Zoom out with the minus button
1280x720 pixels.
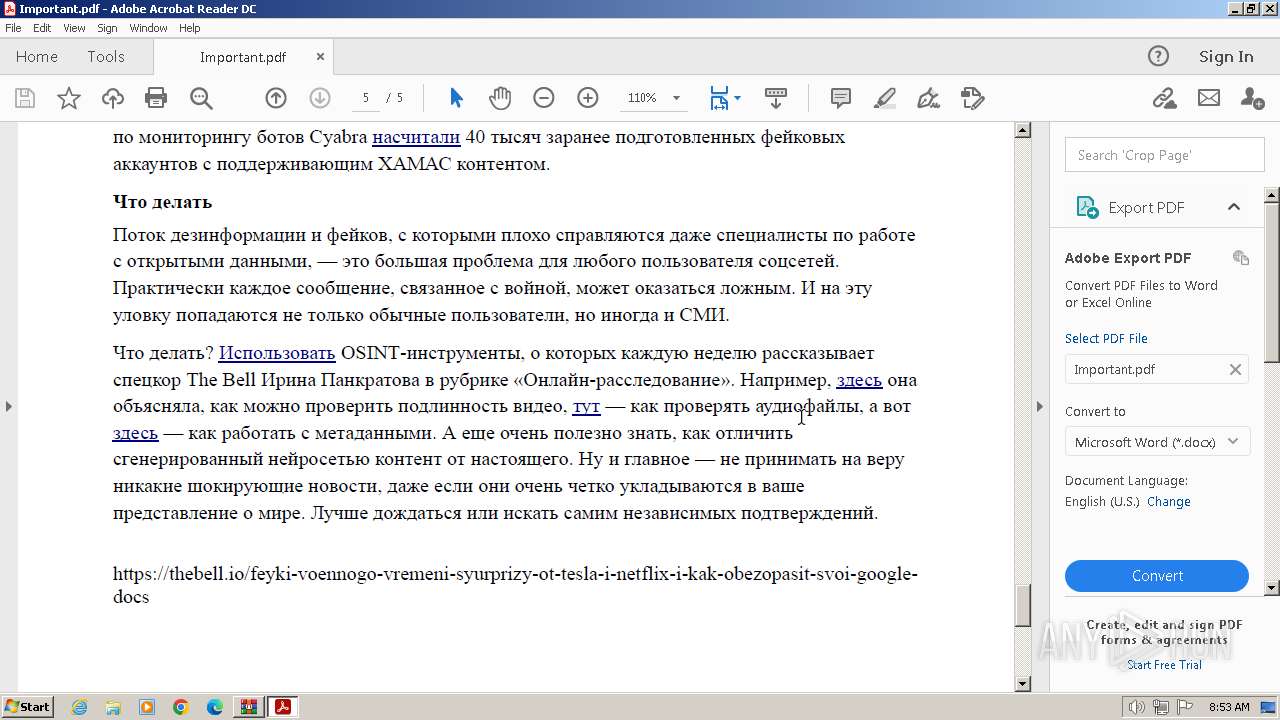point(544,98)
